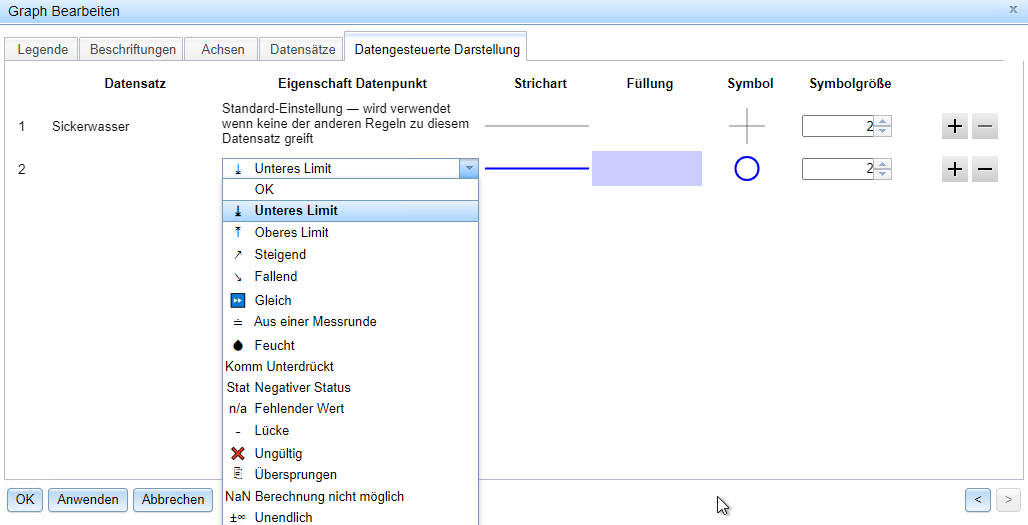Click the > next page button

(x=1008, y=499)
